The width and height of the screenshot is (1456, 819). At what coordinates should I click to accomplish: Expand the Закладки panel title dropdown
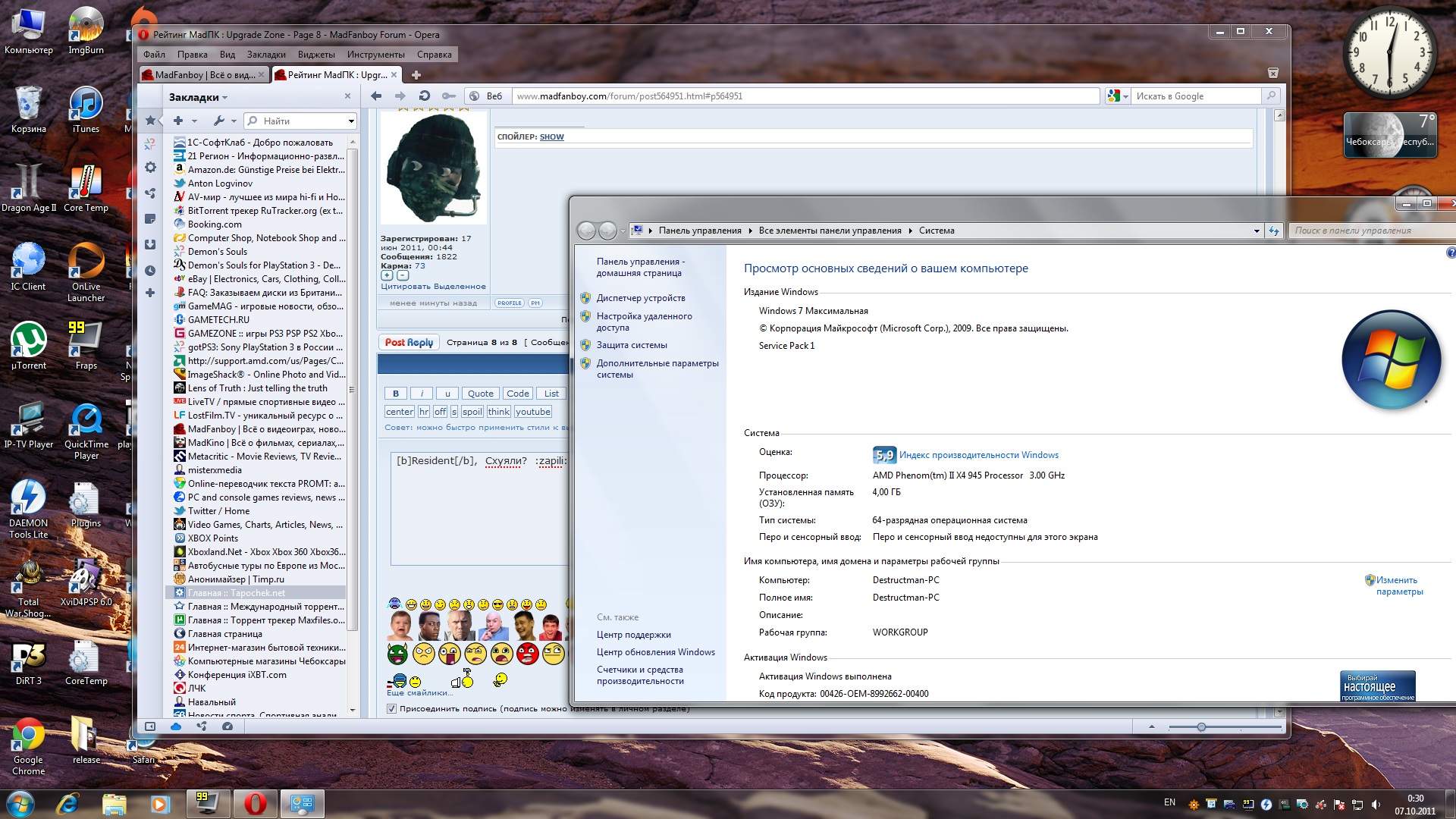pyautogui.click(x=225, y=98)
